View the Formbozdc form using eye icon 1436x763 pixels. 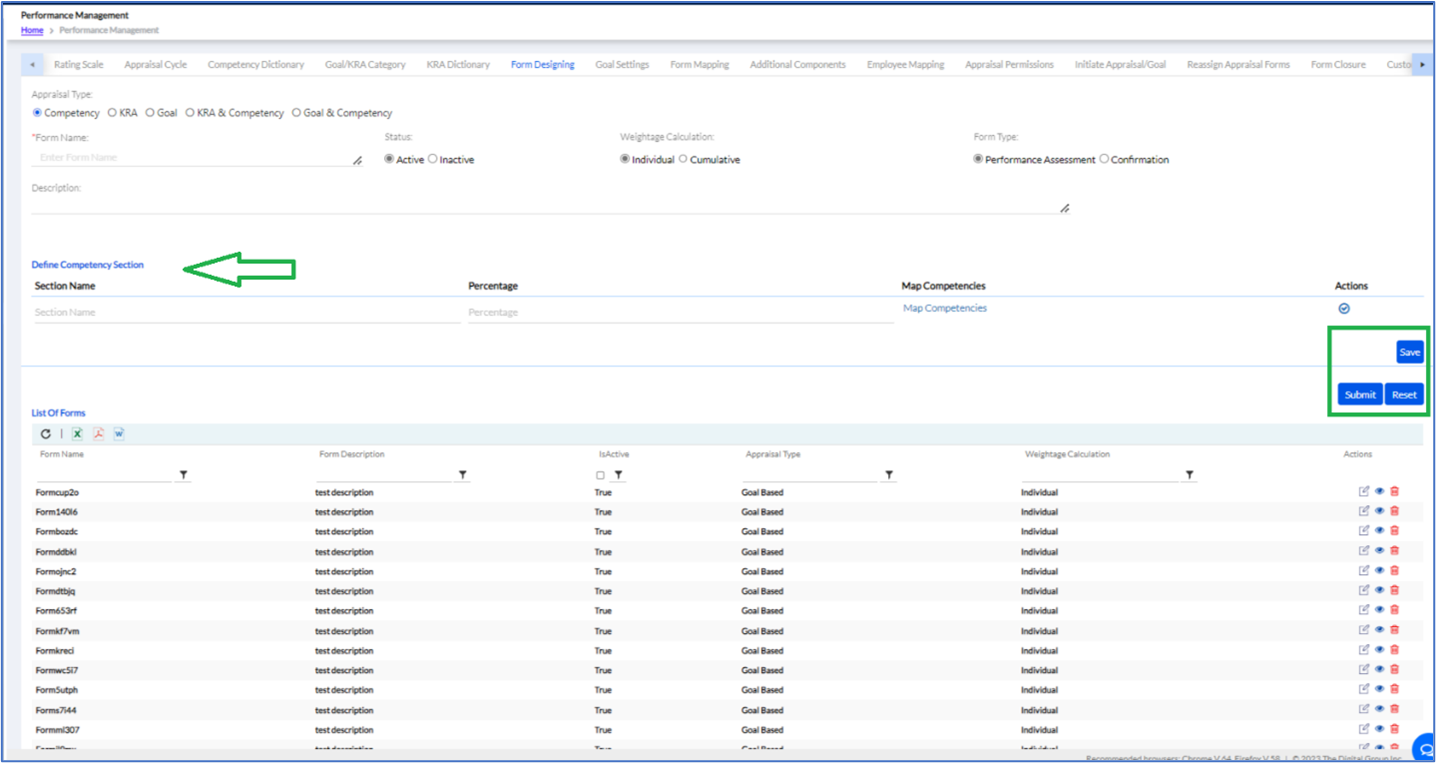coord(1379,531)
